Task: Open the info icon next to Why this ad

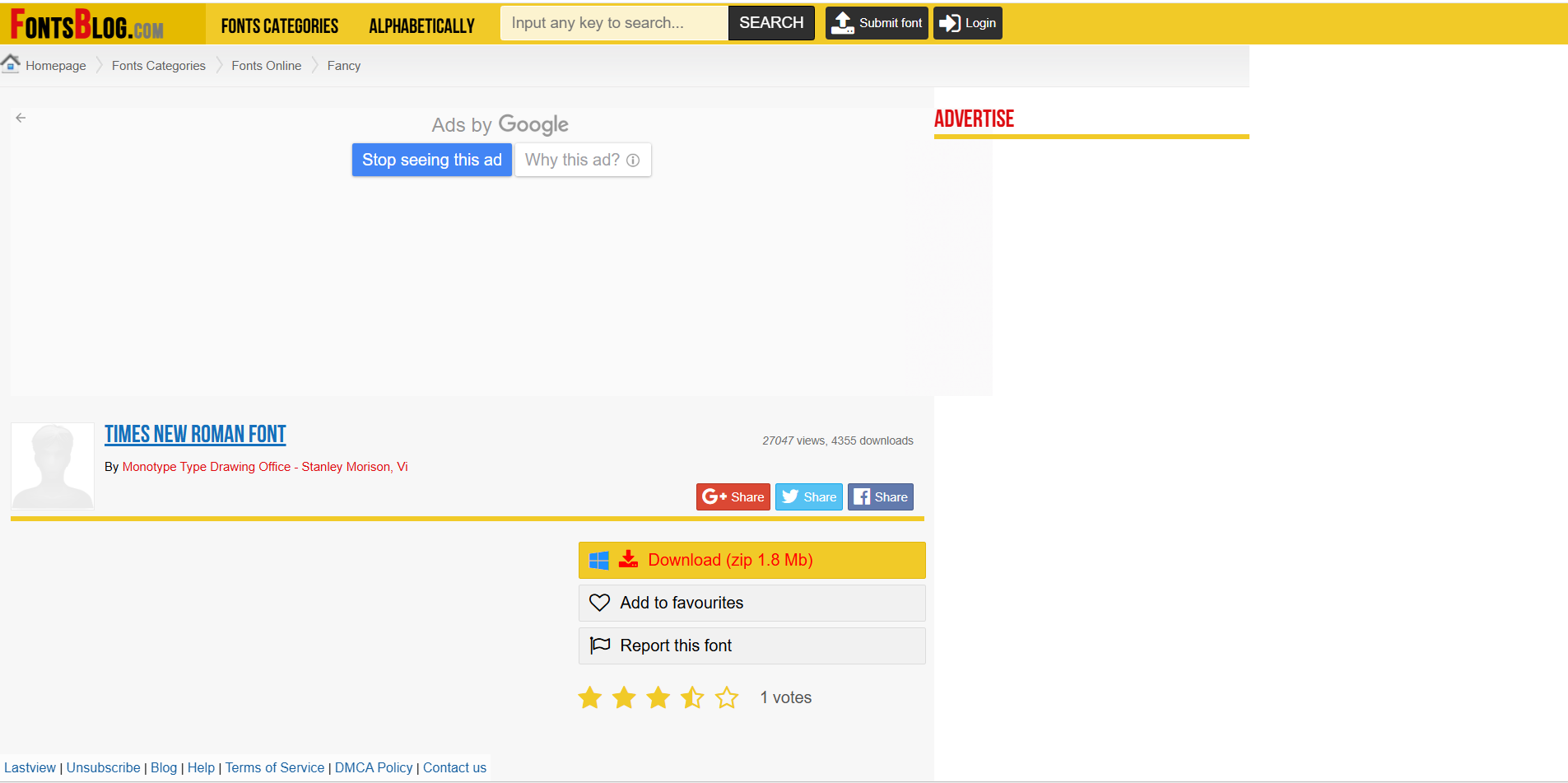Action: (632, 160)
